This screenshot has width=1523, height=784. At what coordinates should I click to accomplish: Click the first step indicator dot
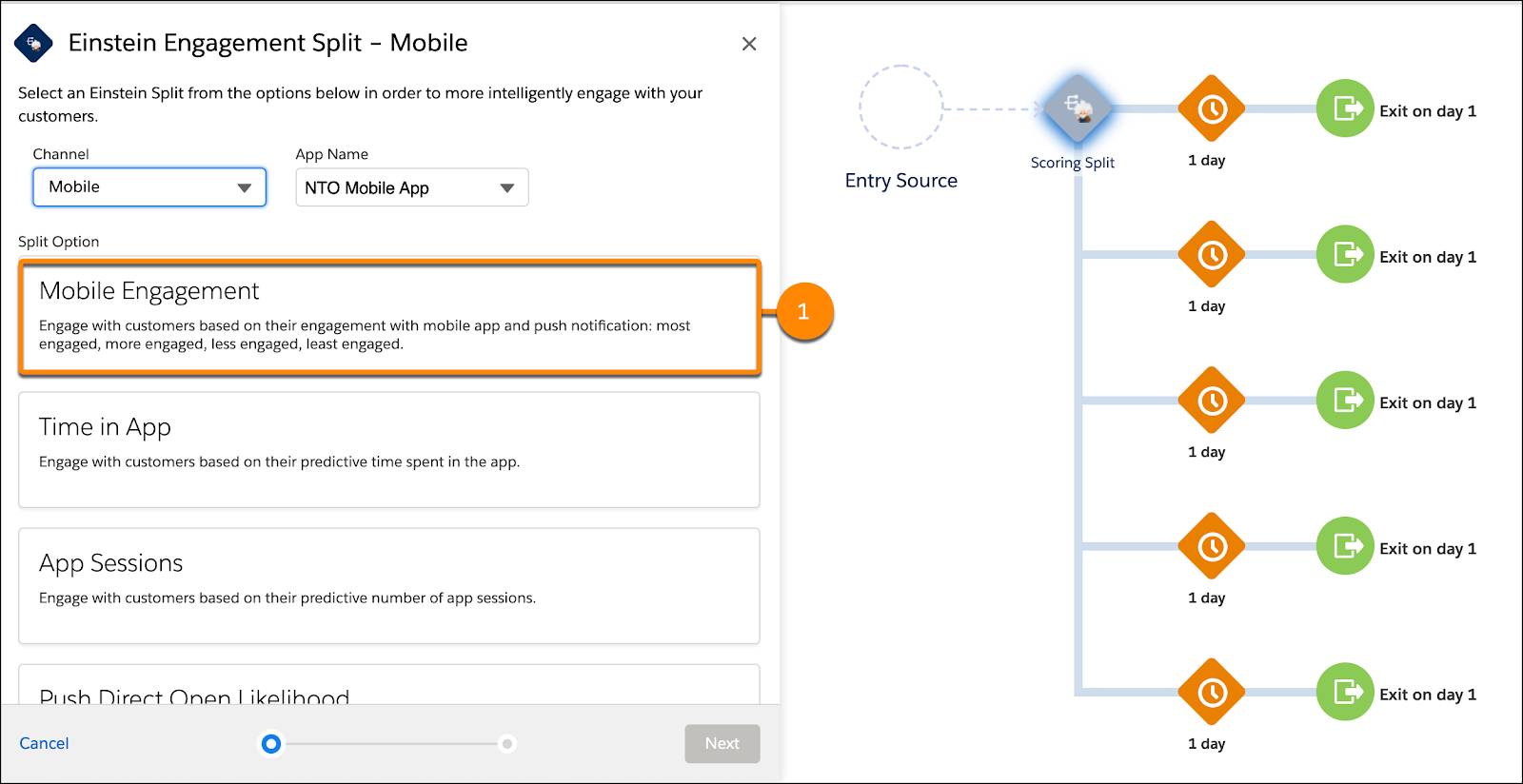coord(271,743)
